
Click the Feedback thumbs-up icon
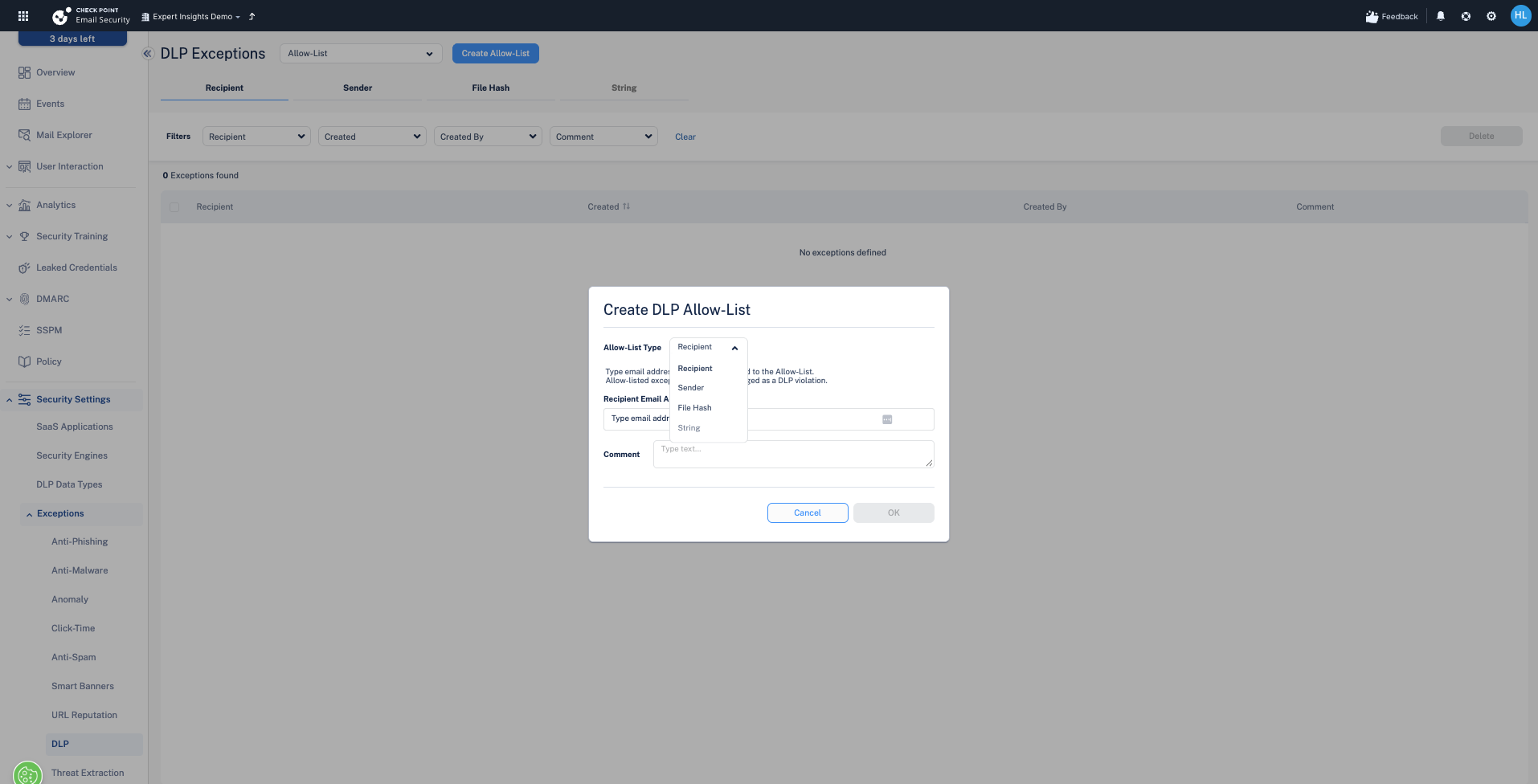(1372, 16)
